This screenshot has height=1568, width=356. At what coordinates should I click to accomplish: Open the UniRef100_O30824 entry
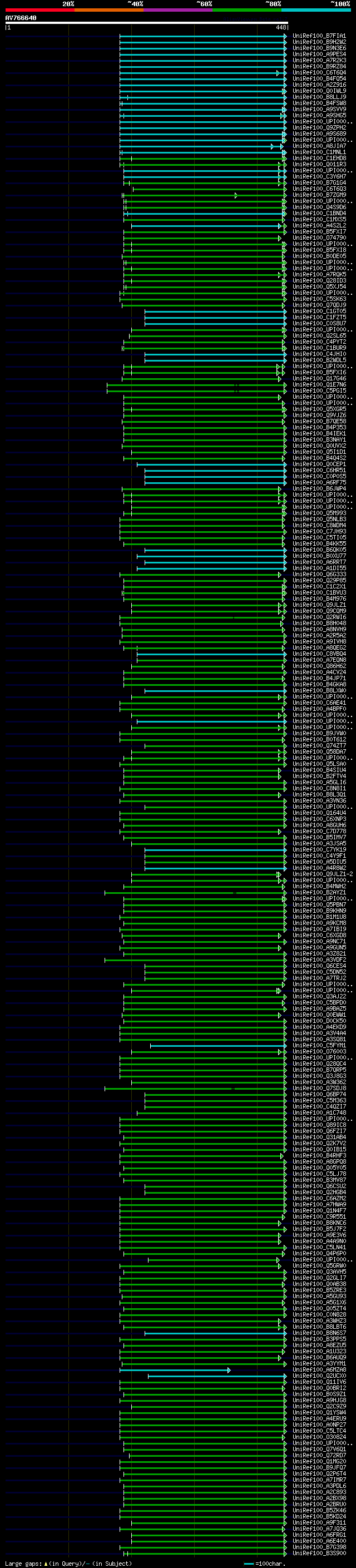319,1438
